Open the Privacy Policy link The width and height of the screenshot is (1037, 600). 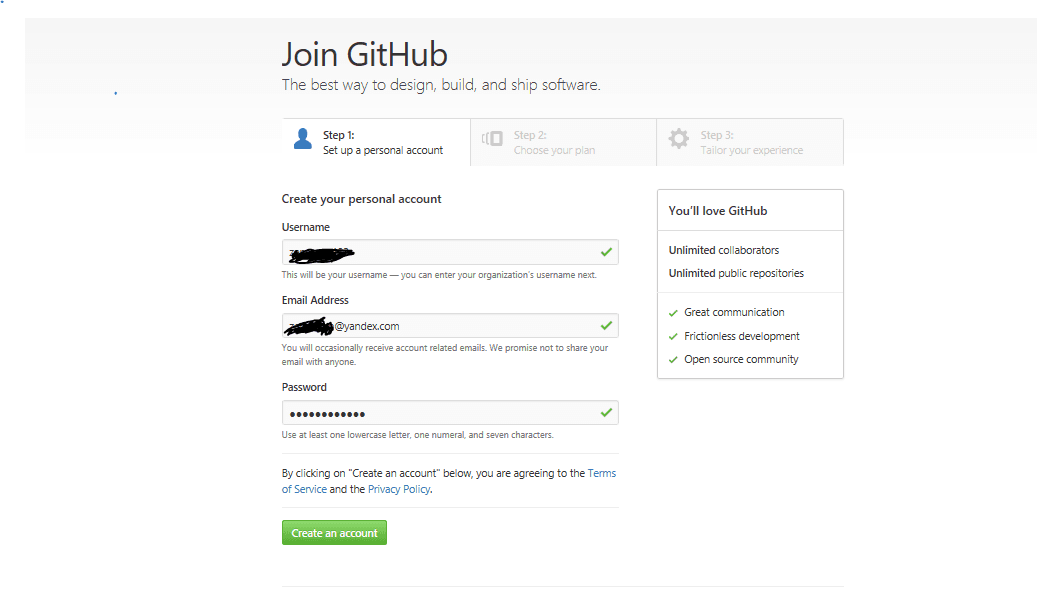(398, 489)
